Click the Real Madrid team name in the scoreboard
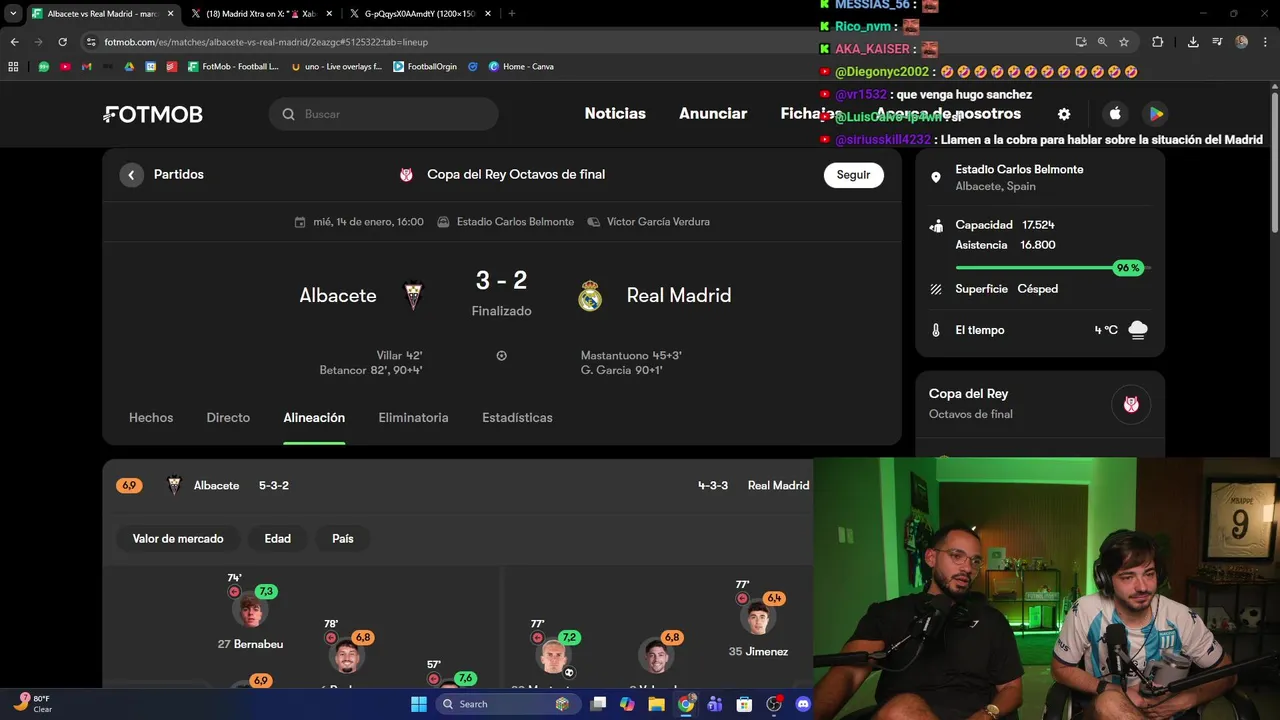Image resolution: width=1280 pixels, height=720 pixels. (x=679, y=296)
